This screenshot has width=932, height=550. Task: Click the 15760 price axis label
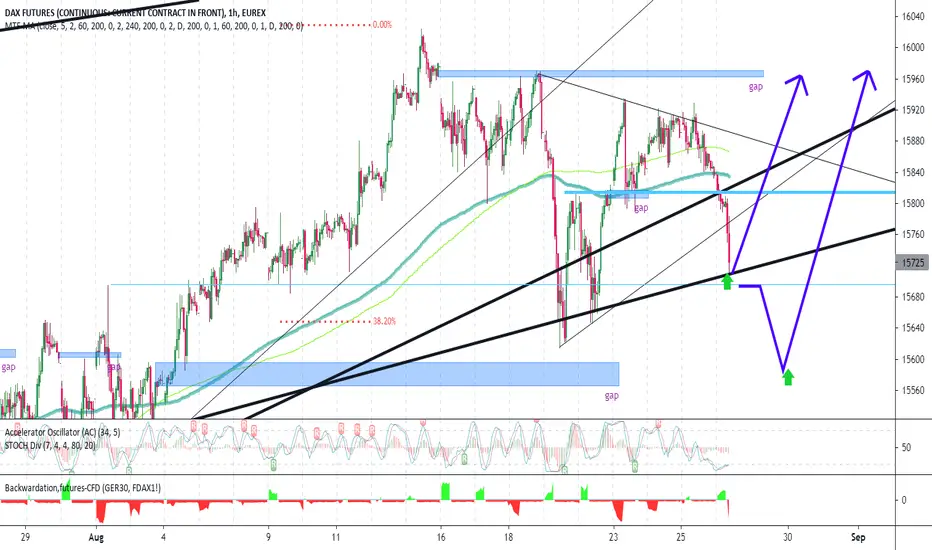pyautogui.click(x=913, y=234)
